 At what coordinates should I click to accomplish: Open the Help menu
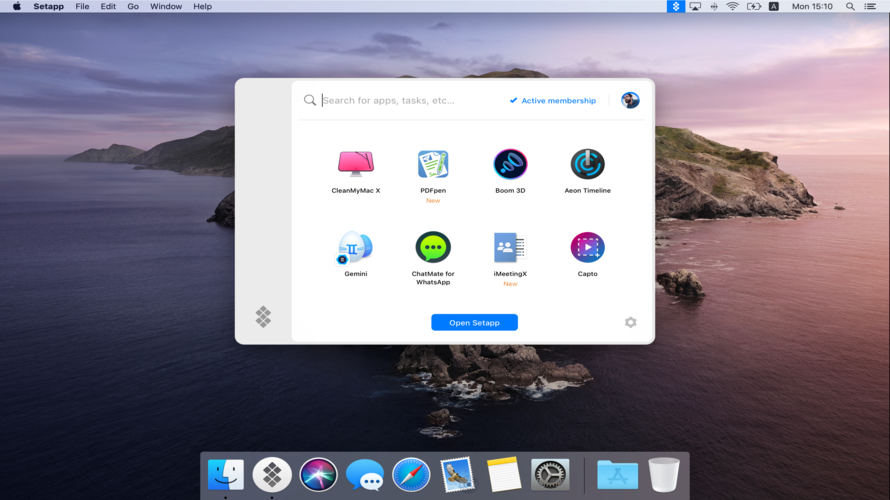click(202, 6)
